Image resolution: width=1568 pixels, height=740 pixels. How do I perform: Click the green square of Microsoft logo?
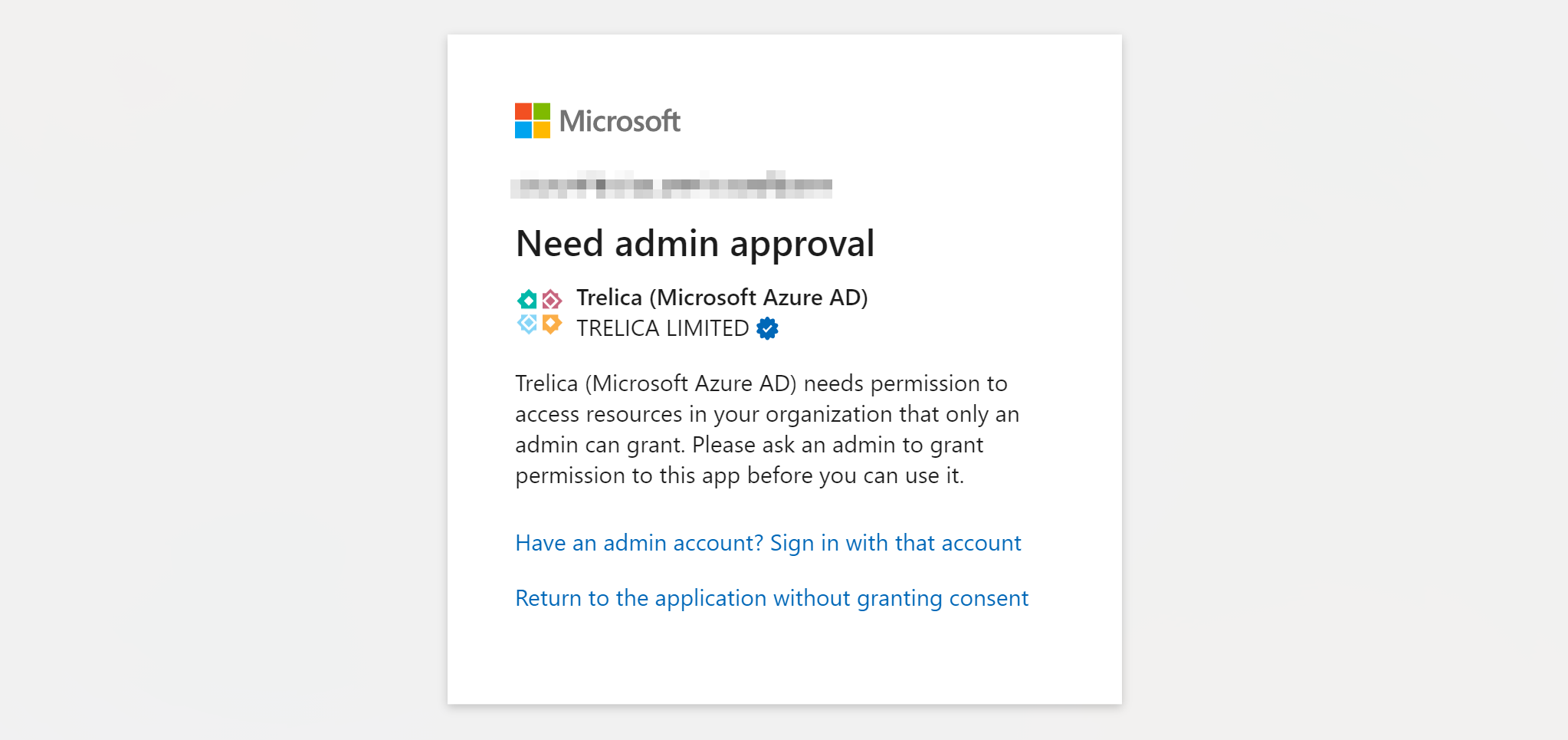point(542,112)
